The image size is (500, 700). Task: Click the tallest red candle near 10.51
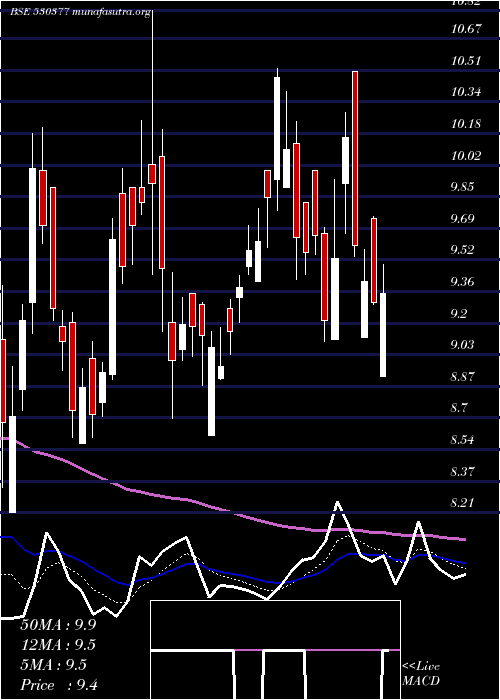coord(355,158)
